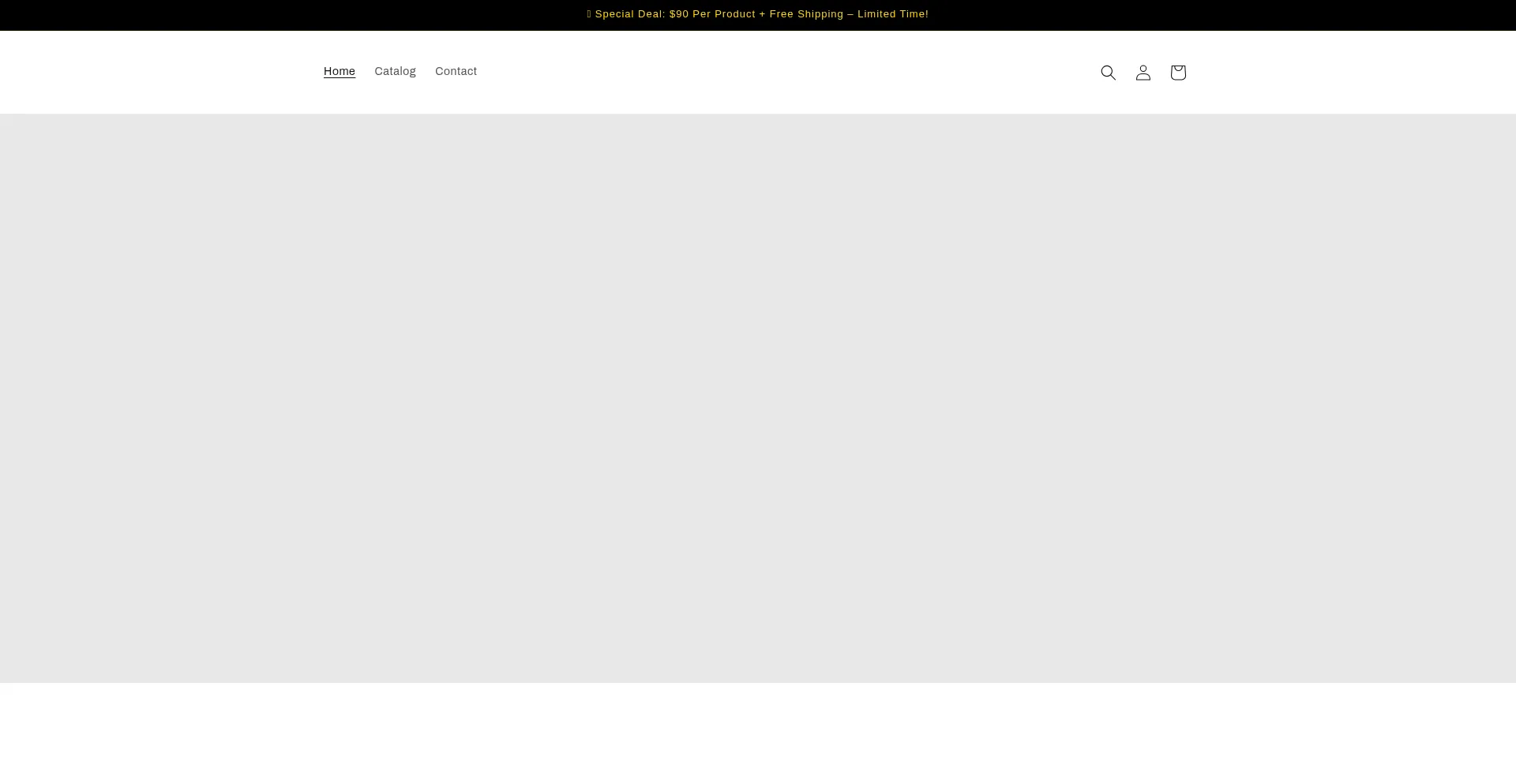Click the Contact link in the header
This screenshot has width=1516, height=784.
coord(456,72)
